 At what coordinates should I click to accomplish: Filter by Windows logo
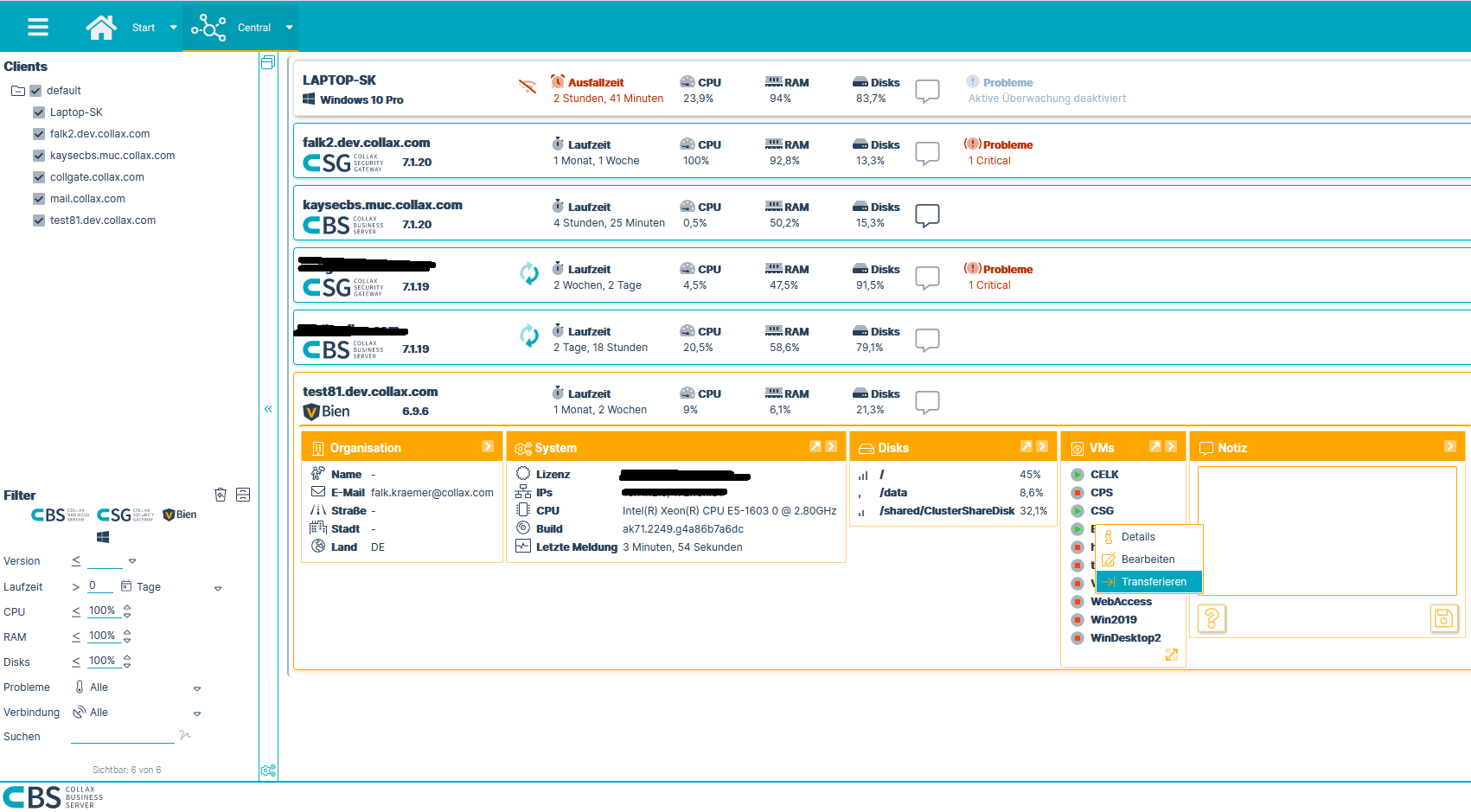tap(103, 537)
